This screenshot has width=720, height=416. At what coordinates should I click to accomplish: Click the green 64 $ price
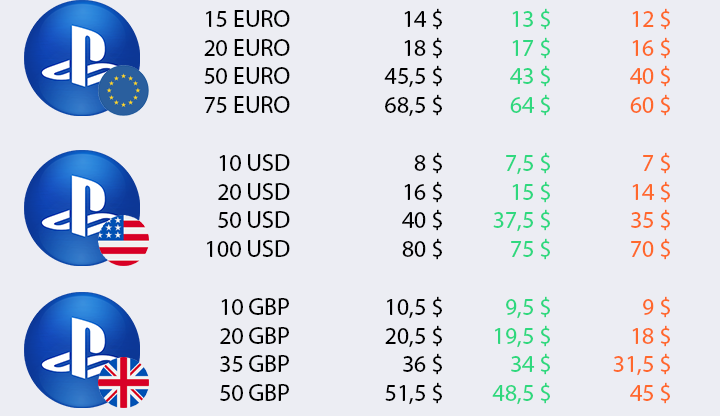530,106
